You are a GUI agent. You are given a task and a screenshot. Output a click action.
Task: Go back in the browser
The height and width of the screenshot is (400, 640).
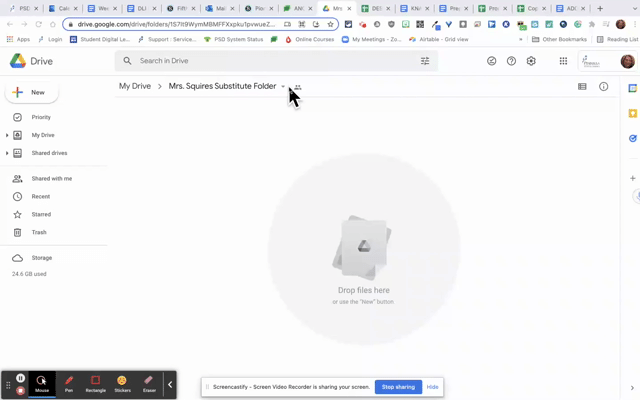[10, 24]
